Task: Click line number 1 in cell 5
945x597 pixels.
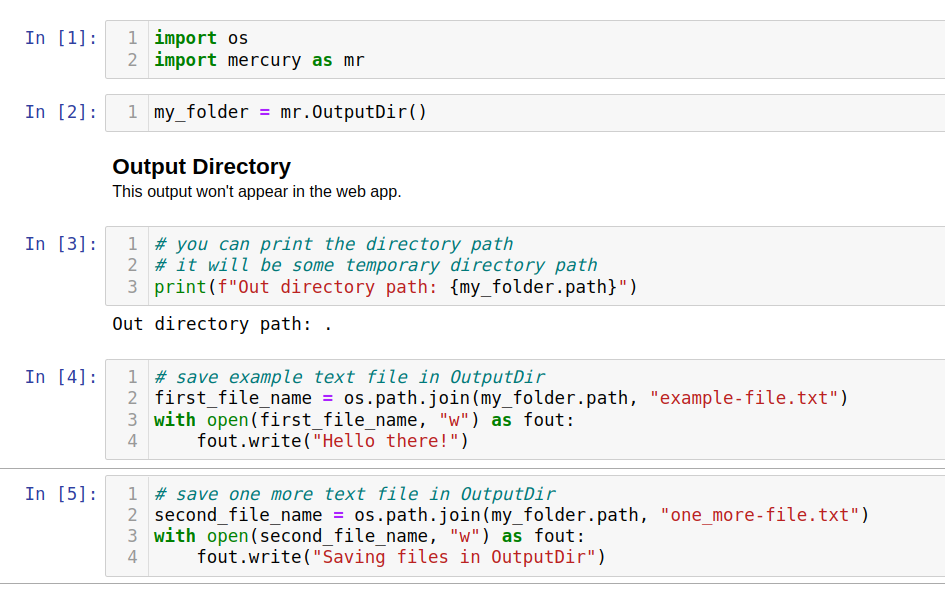Action: click(x=131, y=493)
